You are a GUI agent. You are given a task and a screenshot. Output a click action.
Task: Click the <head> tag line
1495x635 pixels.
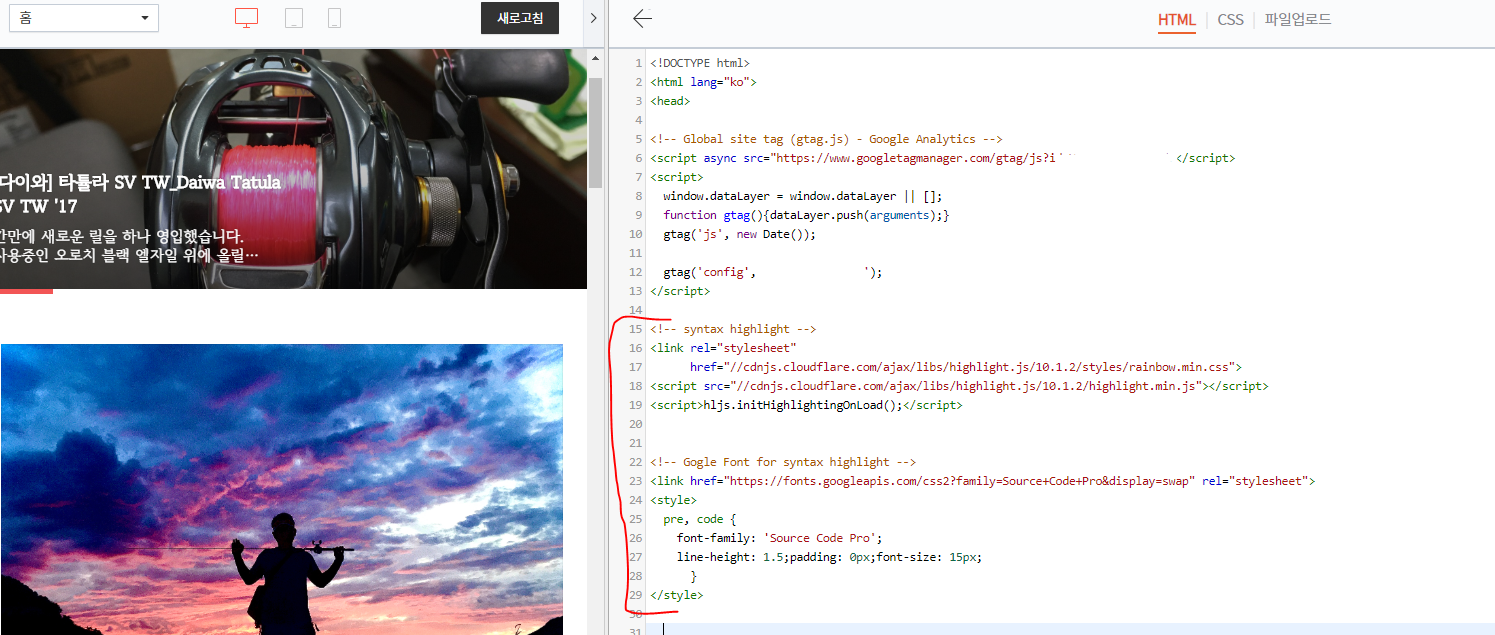pos(670,101)
